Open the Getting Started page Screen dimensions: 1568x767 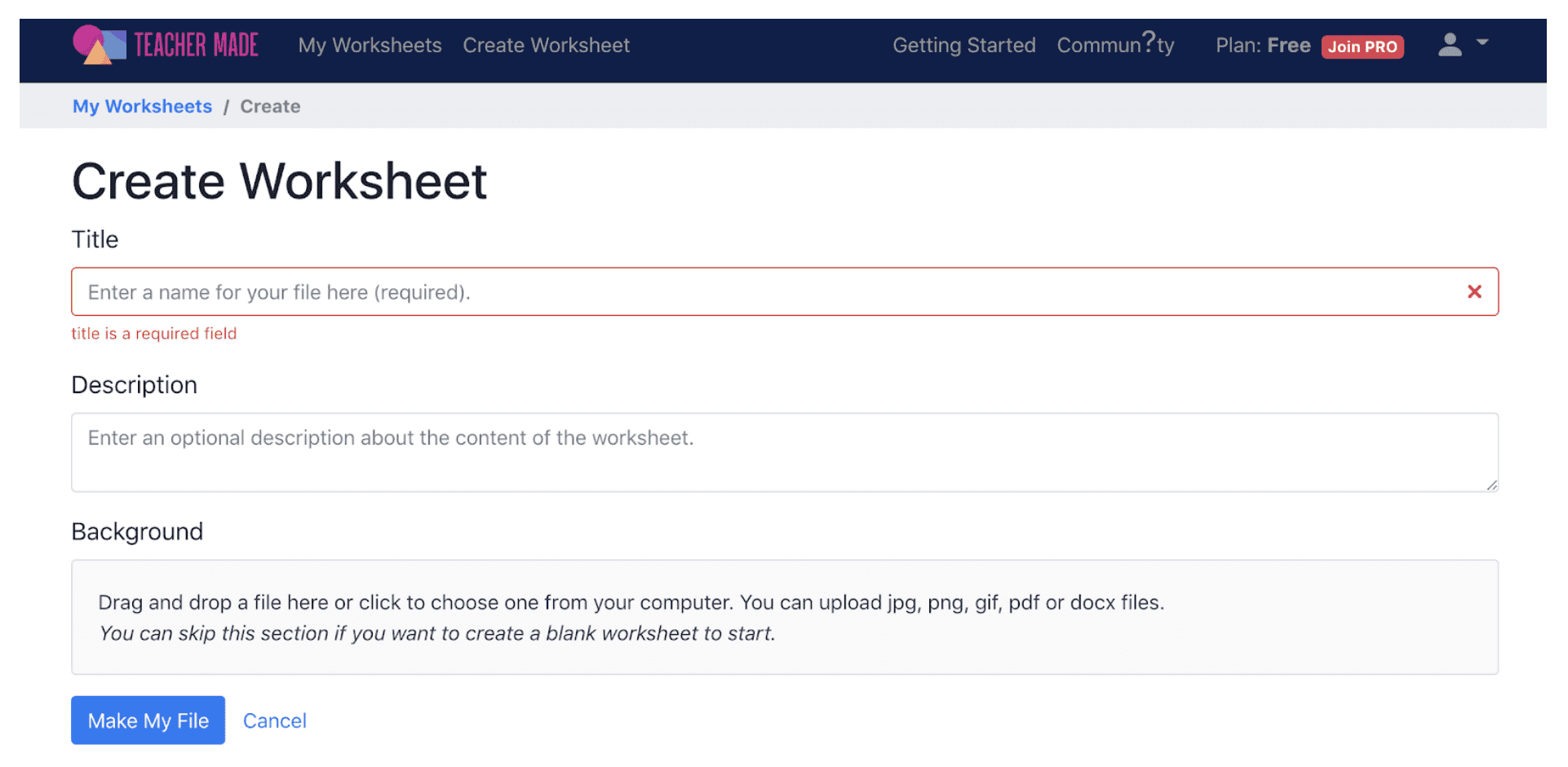point(963,46)
